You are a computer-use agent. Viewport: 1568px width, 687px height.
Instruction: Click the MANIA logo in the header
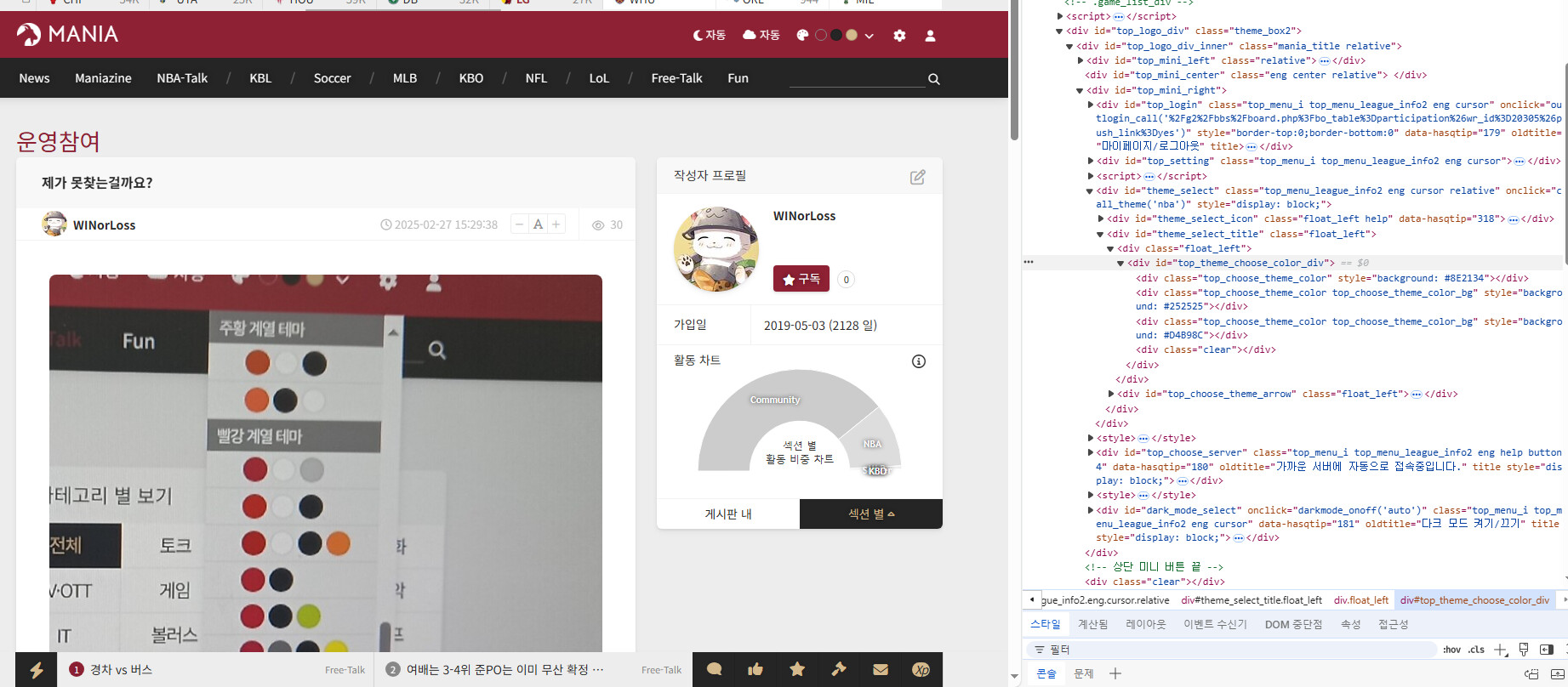tap(67, 34)
